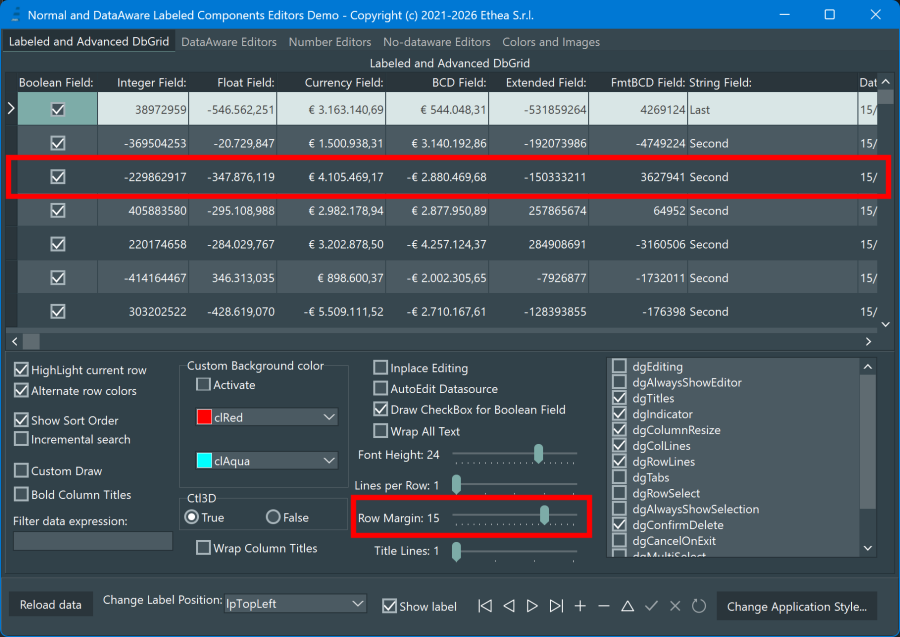
Task: Uncheck dgTitles option
Action: 619,398
